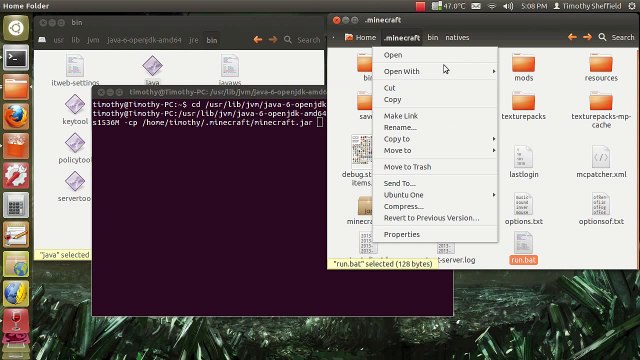Go back in the .minecraft window
This screenshot has height=360, width=640.
point(572,37)
